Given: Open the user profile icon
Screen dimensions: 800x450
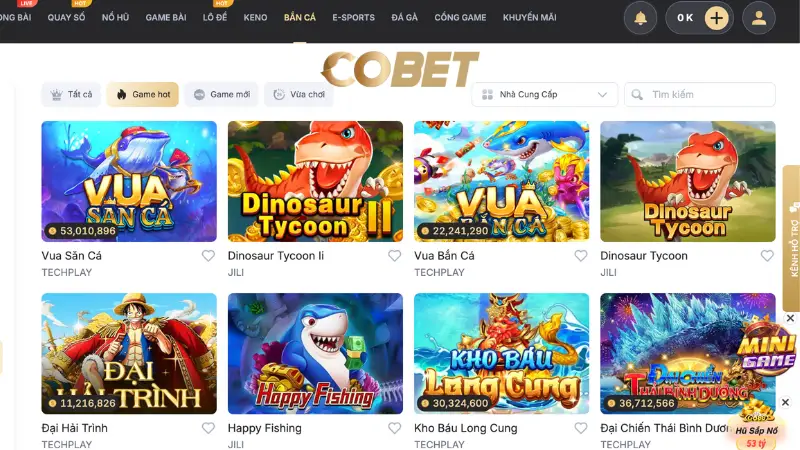Looking at the screenshot, I should (x=759, y=18).
